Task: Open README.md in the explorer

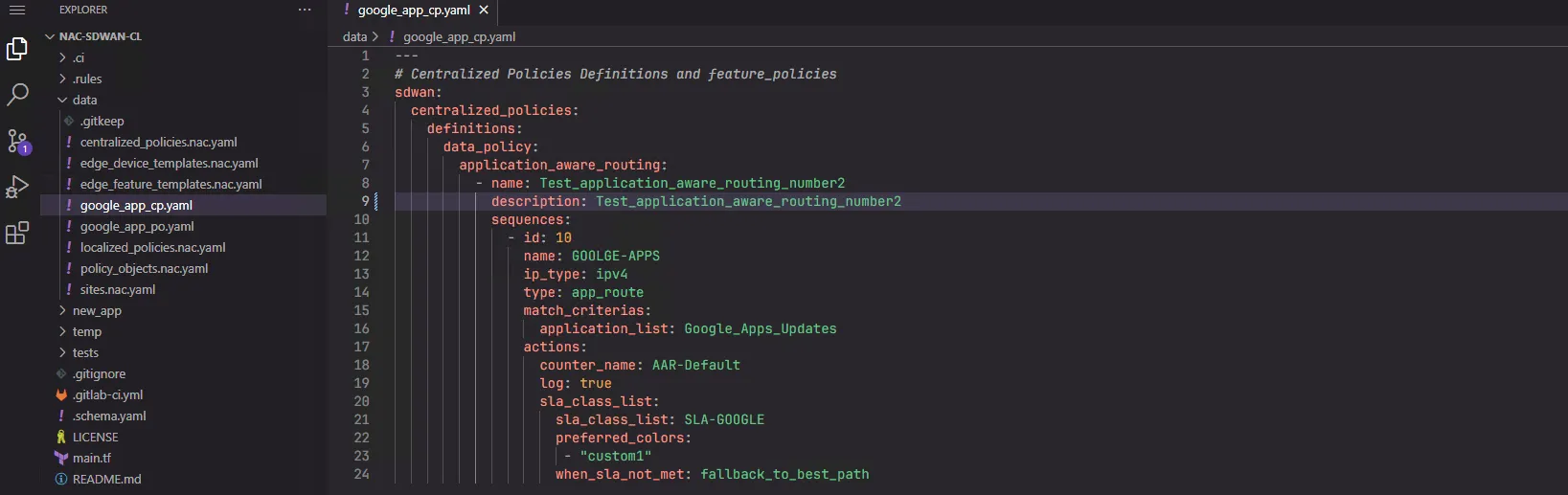Action: click(x=106, y=480)
